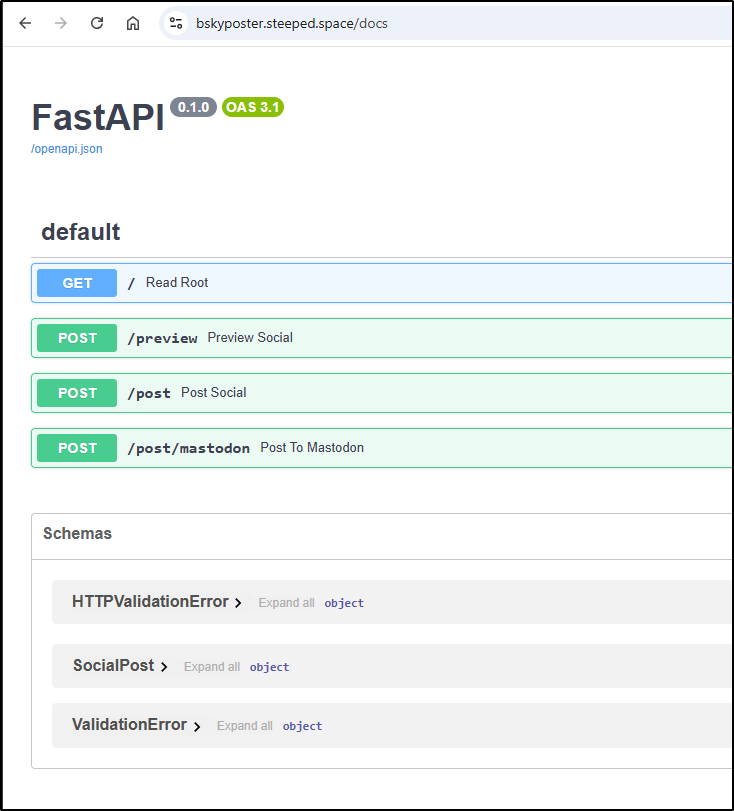Click the blue GET method badge
This screenshot has width=734, height=811.
77,283
